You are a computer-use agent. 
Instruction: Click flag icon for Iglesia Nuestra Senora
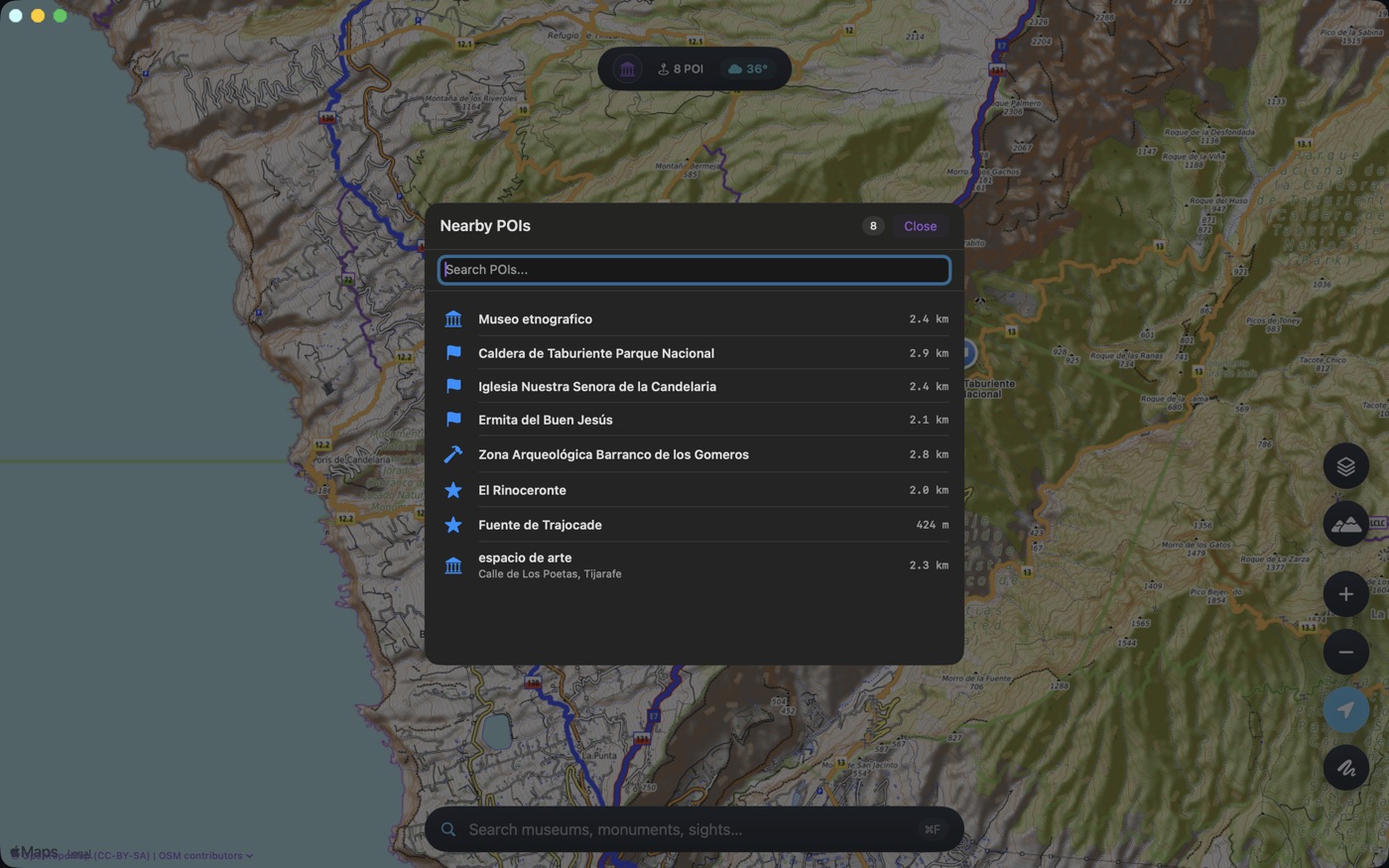[x=453, y=386]
